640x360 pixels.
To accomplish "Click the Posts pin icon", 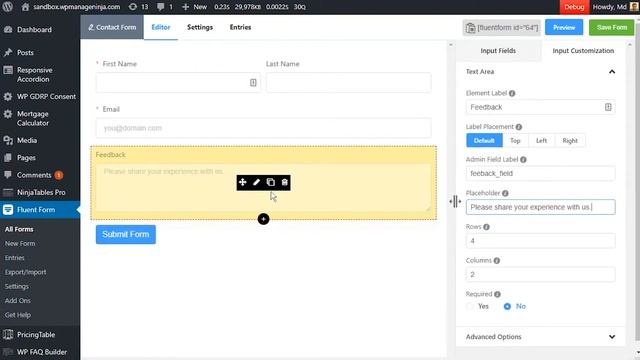I will pyautogui.click(x=8, y=53).
